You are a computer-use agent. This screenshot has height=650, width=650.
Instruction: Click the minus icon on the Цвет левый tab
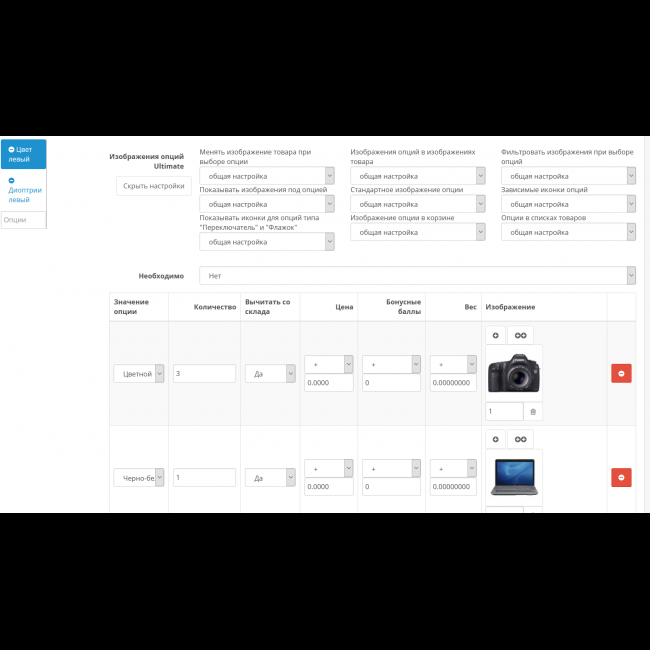[11, 150]
